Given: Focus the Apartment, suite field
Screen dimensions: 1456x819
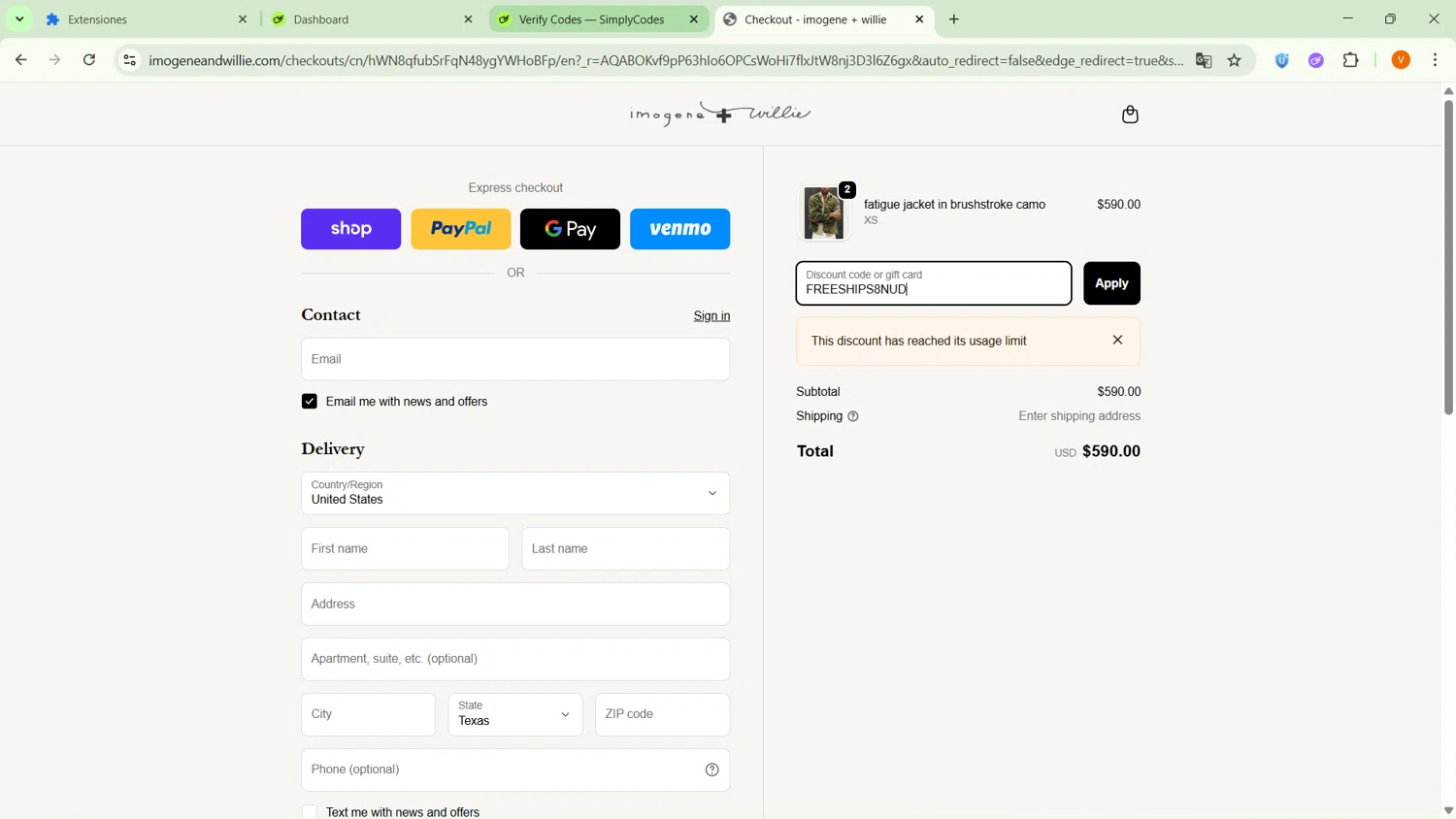Looking at the screenshot, I should point(515,660).
